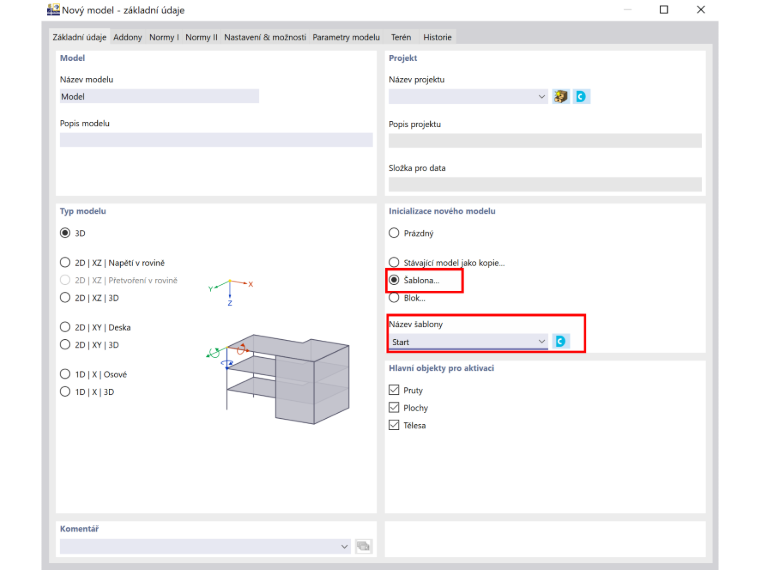Screen dimensions: 760x570
Task: Click the Složka pro data field
Action: [x=545, y=184]
